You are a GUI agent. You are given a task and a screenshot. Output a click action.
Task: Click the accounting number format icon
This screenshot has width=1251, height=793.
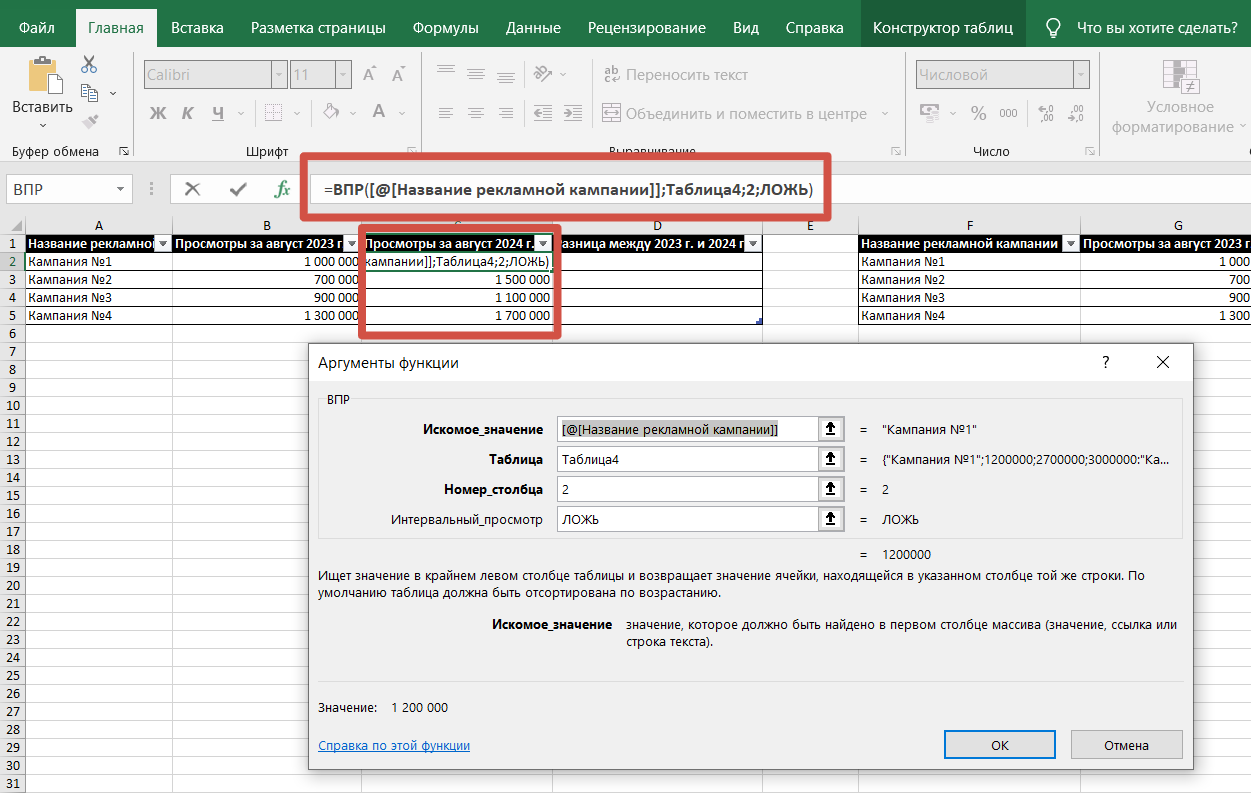[929, 113]
